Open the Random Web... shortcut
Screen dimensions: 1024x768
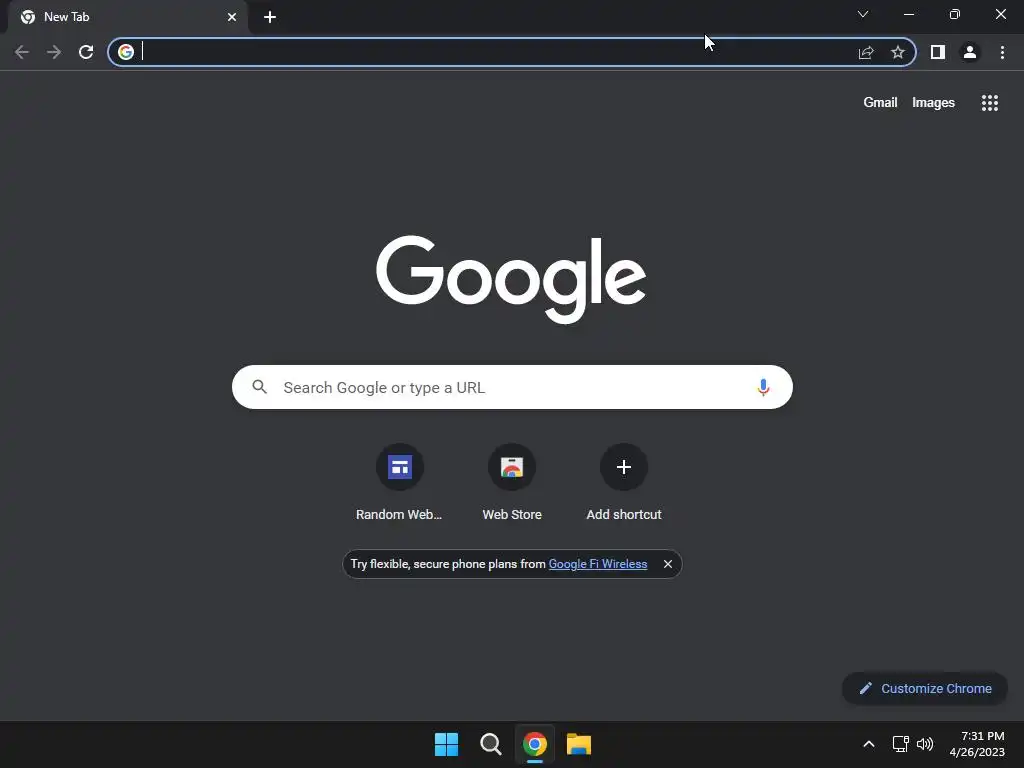pyautogui.click(x=399, y=483)
